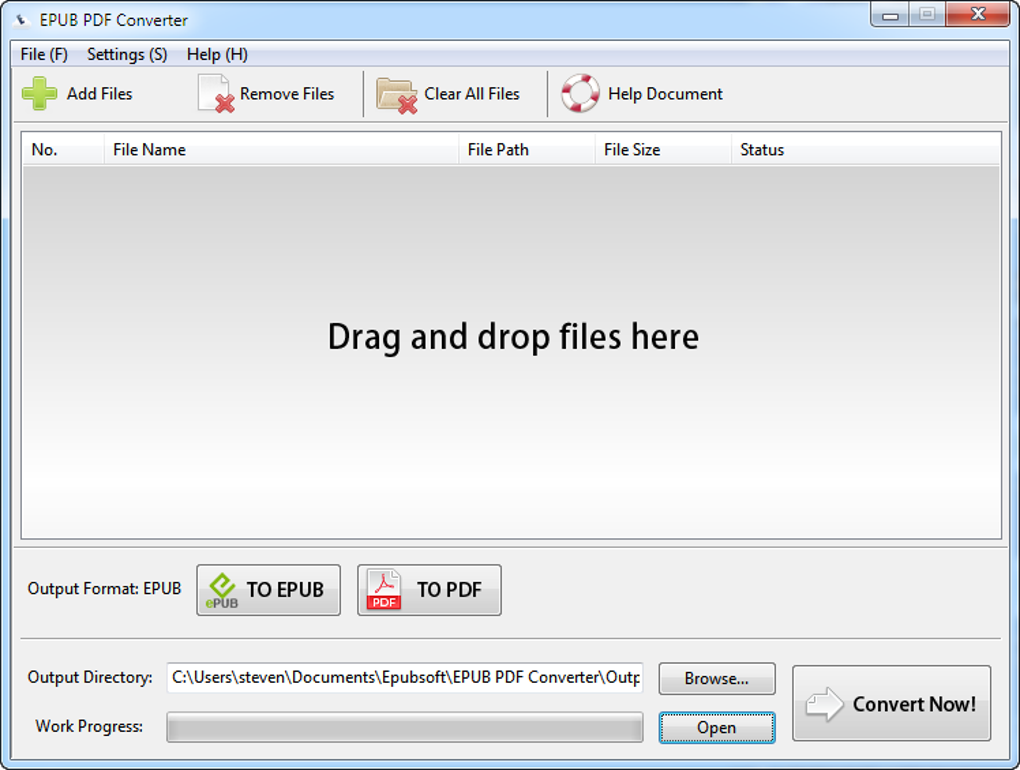Click the Drag and drop files here area

coord(512,351)
